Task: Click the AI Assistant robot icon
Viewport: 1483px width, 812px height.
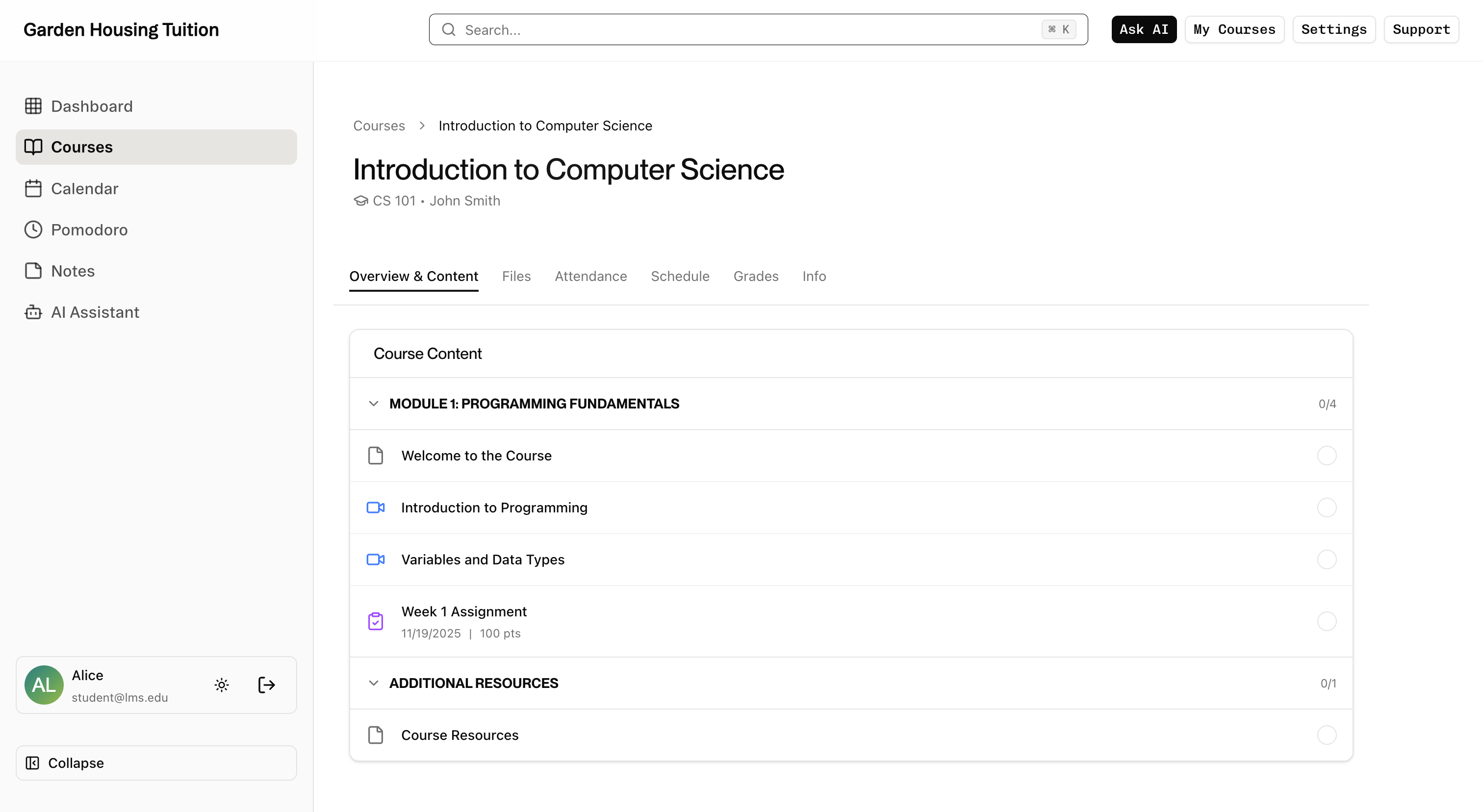Action: click(x=33, y=312)
